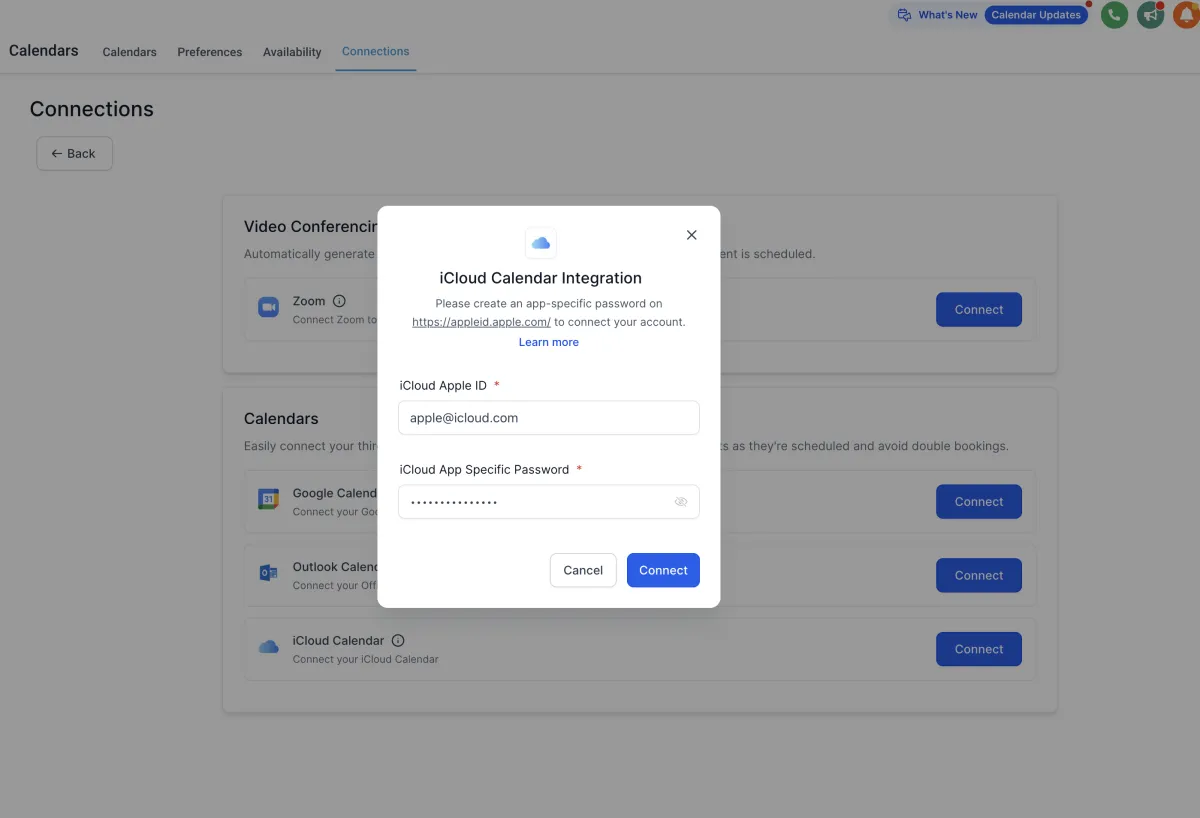Viewport: 1200px width, 818px height.
Task: Click the "iCloud Calendar Integration" dialog title
Action: pos(541,278)
